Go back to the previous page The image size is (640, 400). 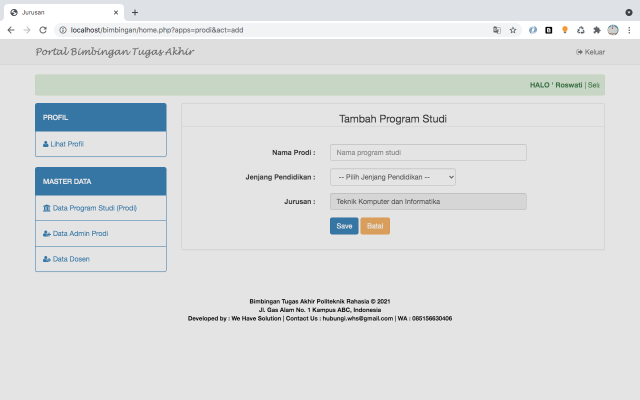point(11,30)
